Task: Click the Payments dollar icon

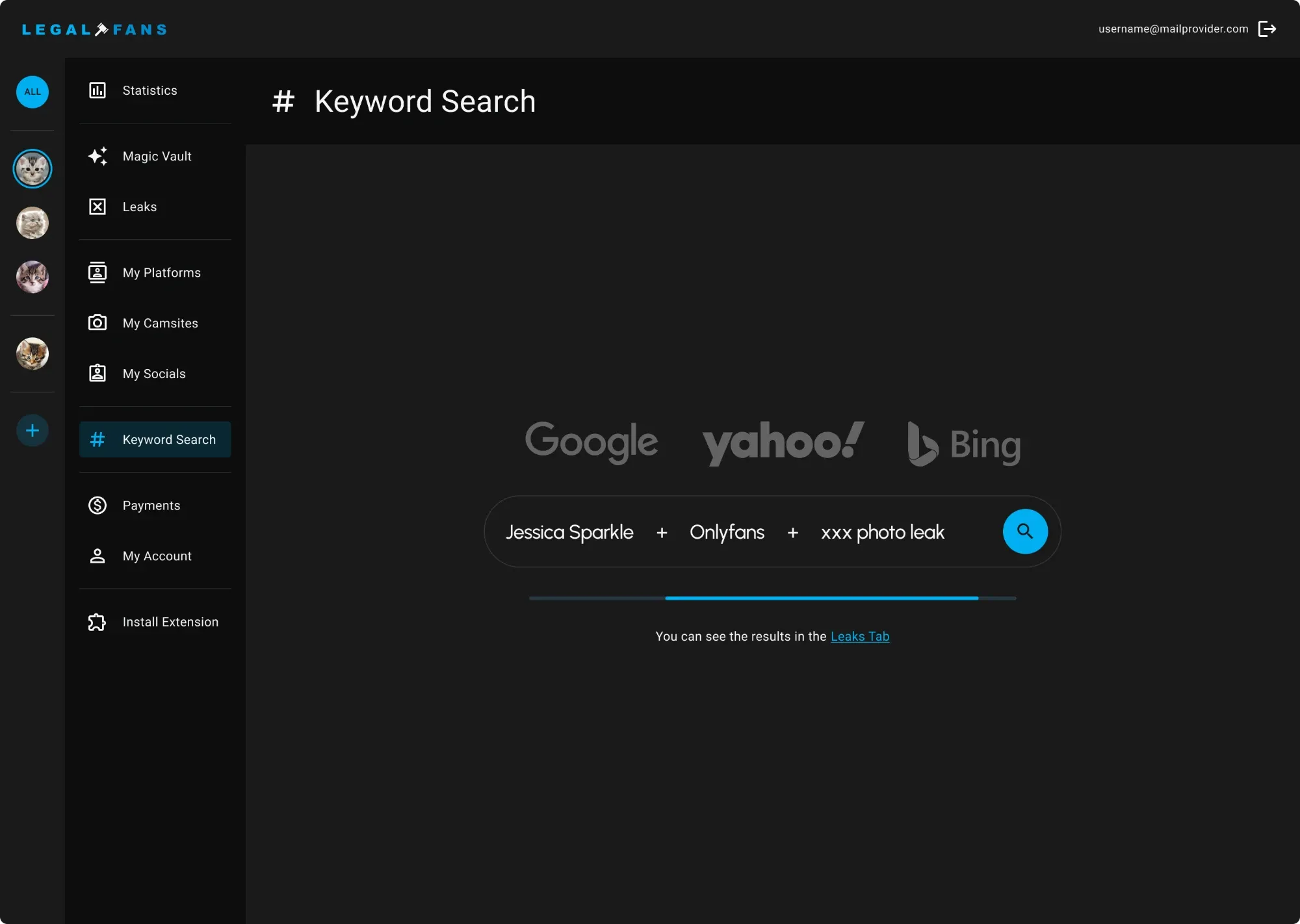Action: click(x=97, y=505)
